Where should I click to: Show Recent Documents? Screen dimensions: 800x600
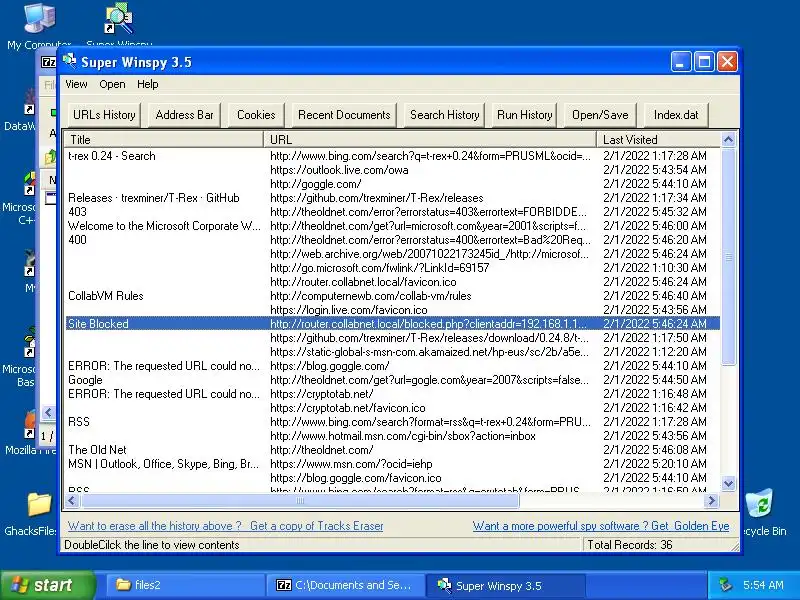coord(344,115)
